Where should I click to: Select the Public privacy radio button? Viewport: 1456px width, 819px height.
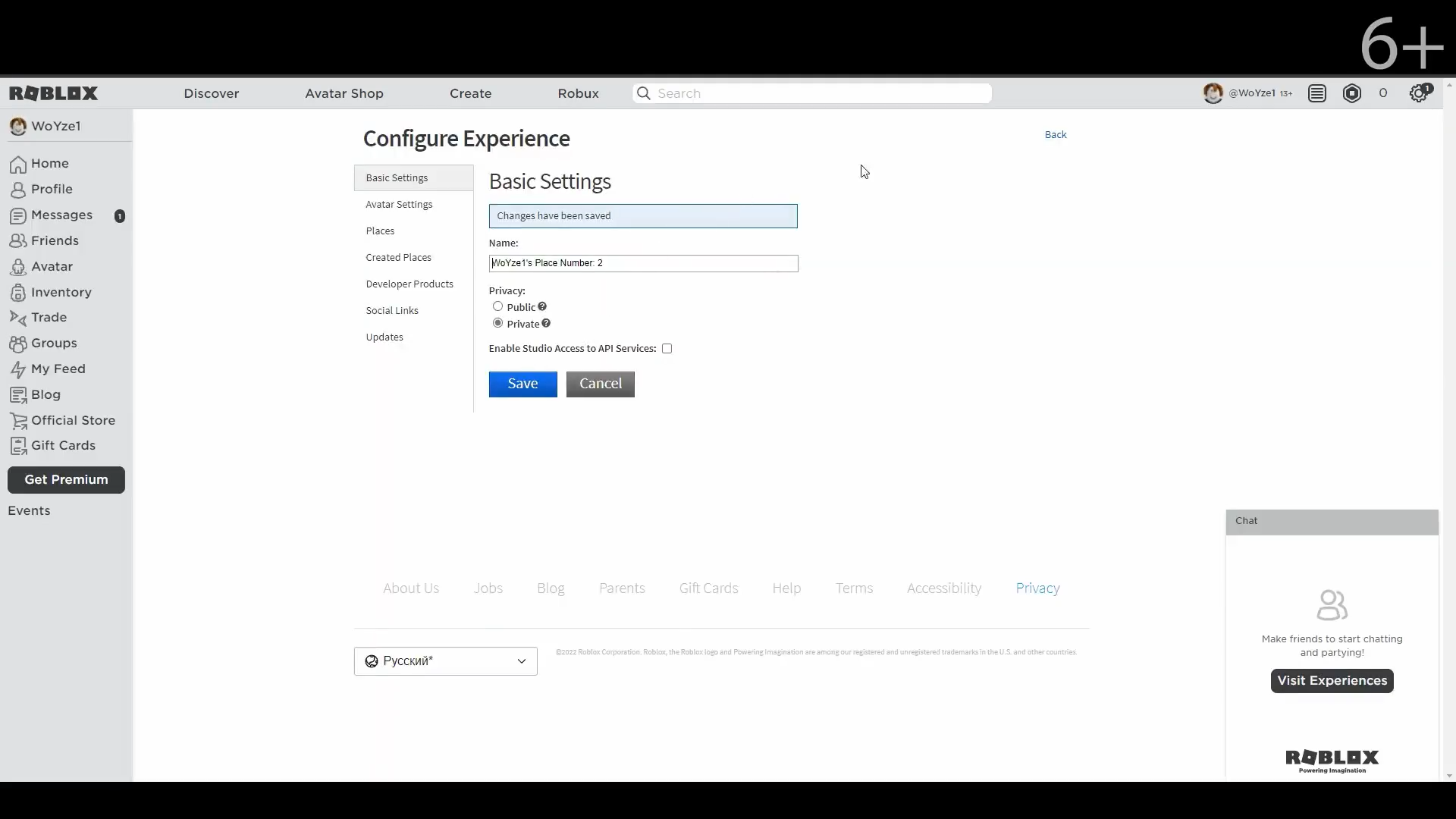pos(497,306)
